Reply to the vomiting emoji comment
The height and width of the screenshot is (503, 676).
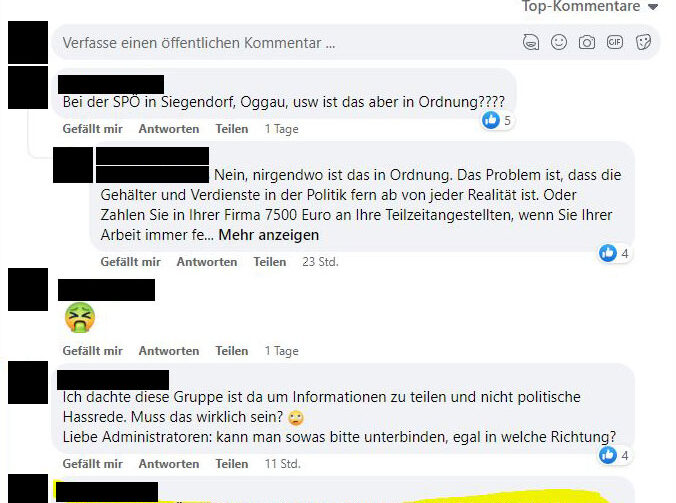(169, 351)
